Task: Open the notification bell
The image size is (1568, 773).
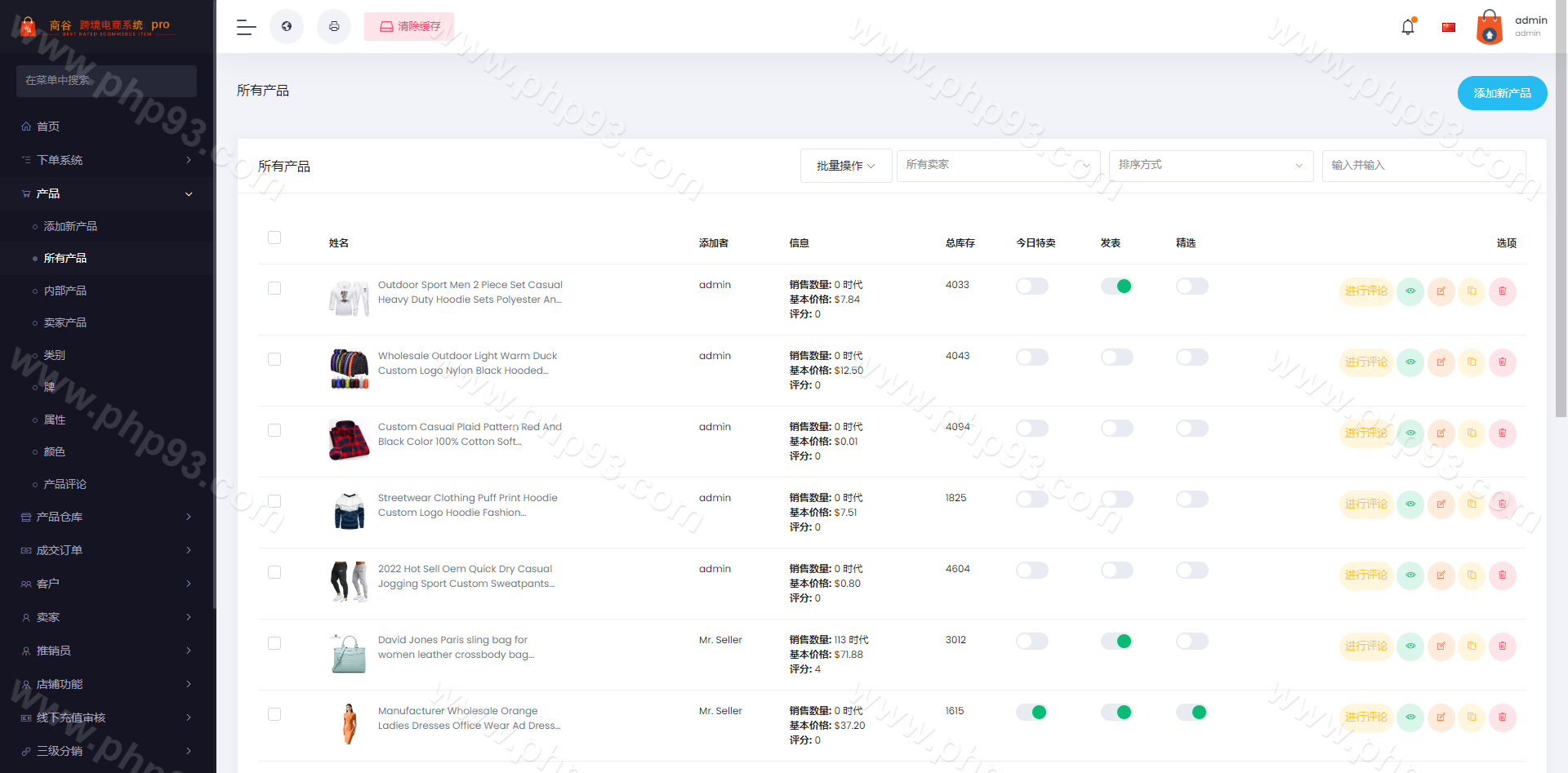Action: coord(1408,27)
